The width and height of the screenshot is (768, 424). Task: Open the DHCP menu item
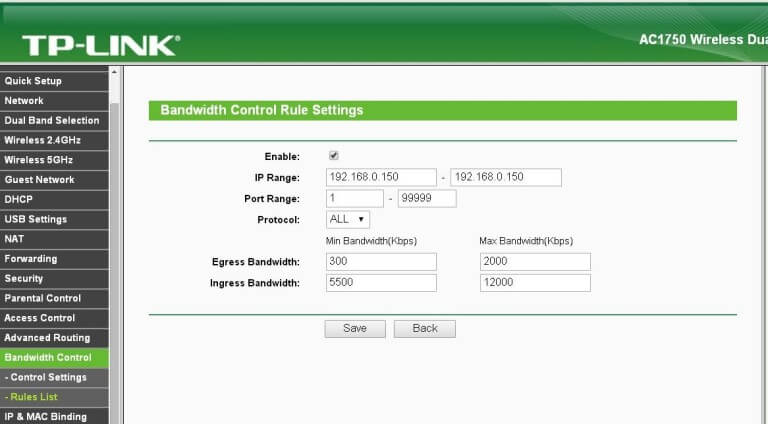(54, 200)
